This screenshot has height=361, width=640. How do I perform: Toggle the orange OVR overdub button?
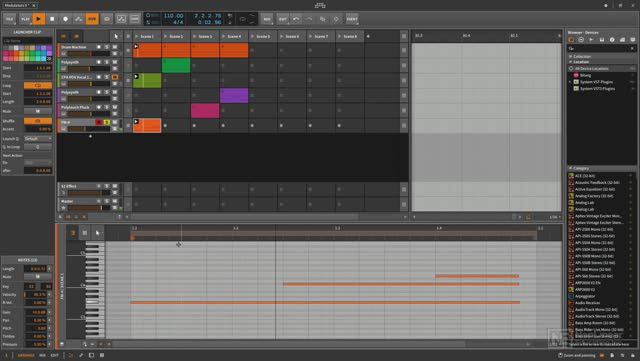[92, 19]
